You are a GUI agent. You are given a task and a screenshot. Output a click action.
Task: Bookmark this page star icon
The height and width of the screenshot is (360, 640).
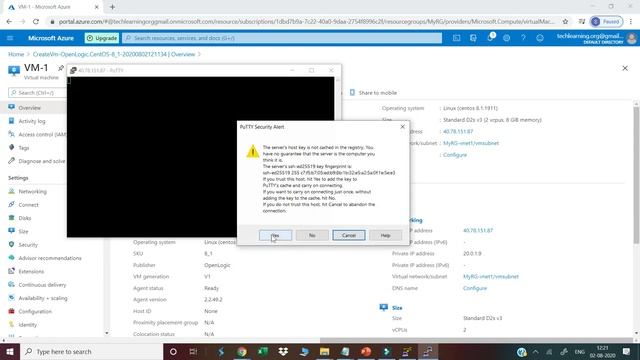(565, 21)
